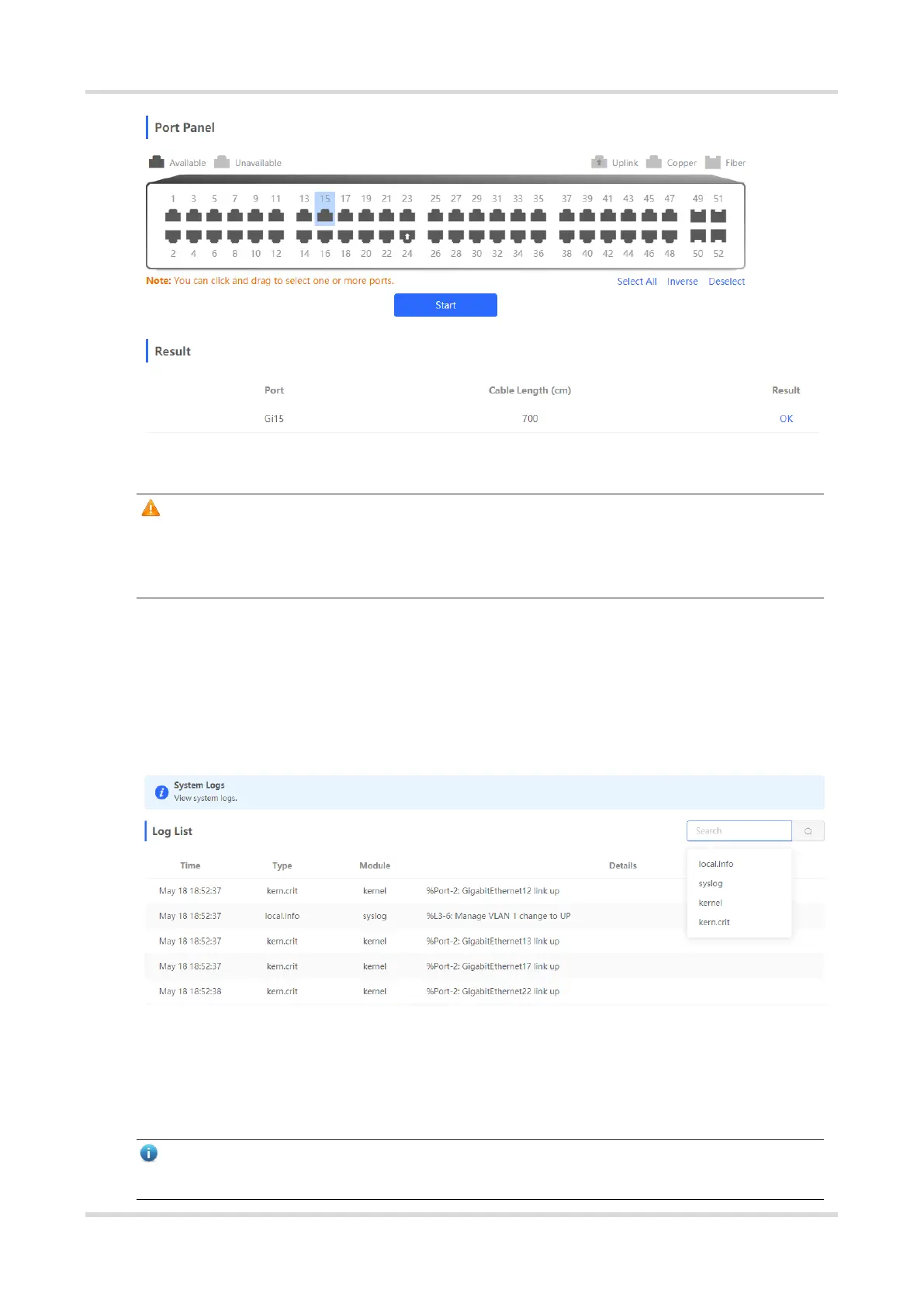Click the Uplink legend icon
Image resolution: width=924 pixels, height=1307 pixels.
599,161
